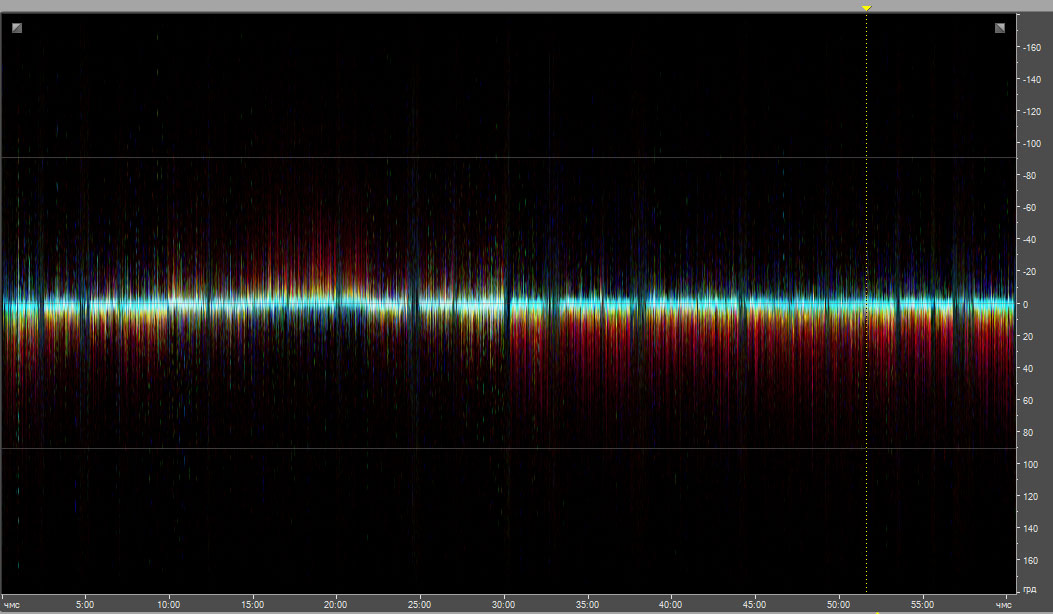Click the upper horizontal -90 degree guideline
Image resolution: width=1053 pixels, height=614 pixels.
coord(500,158)
